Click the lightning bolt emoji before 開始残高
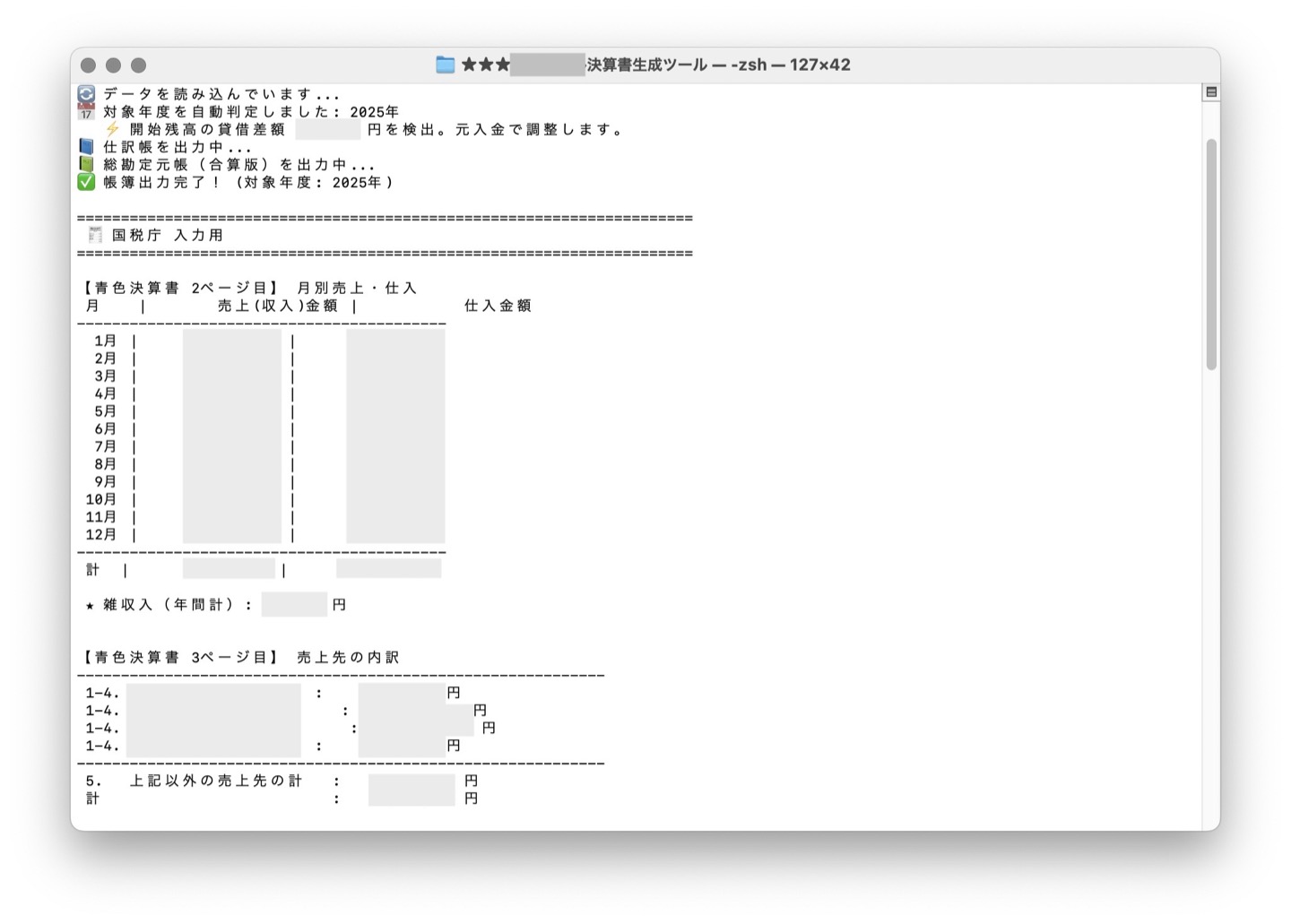Image resolution: width=1291 pixels, height=924 pixels. (x=112, y=129)
